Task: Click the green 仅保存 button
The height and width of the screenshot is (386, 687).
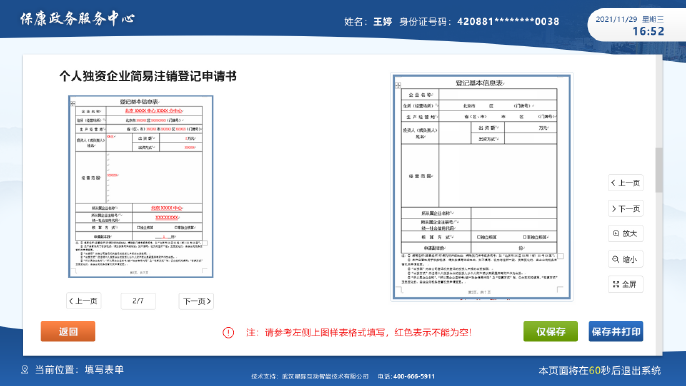Action: pos(551,331)
